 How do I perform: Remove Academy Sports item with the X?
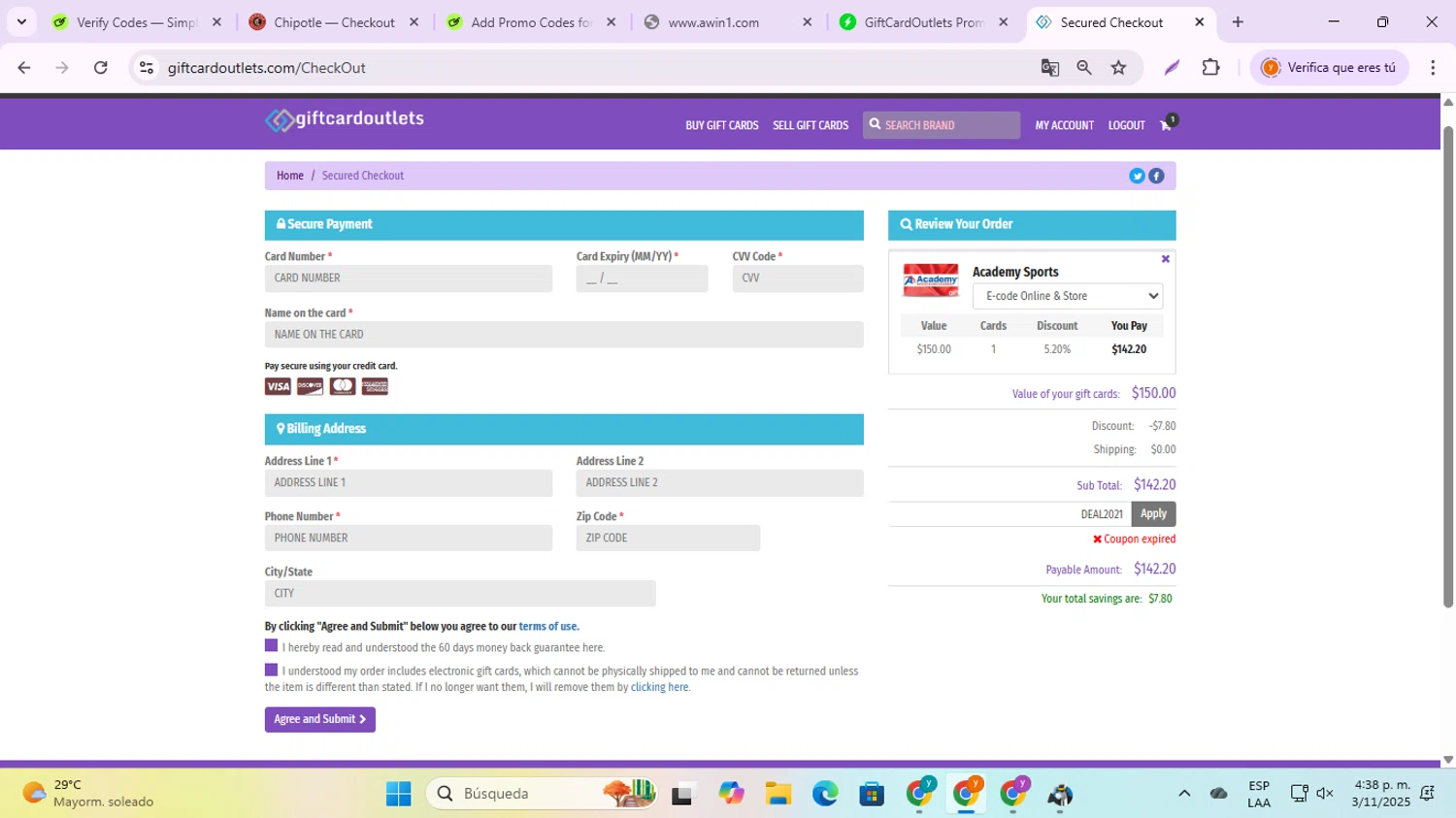click(x=1165, y=259)
